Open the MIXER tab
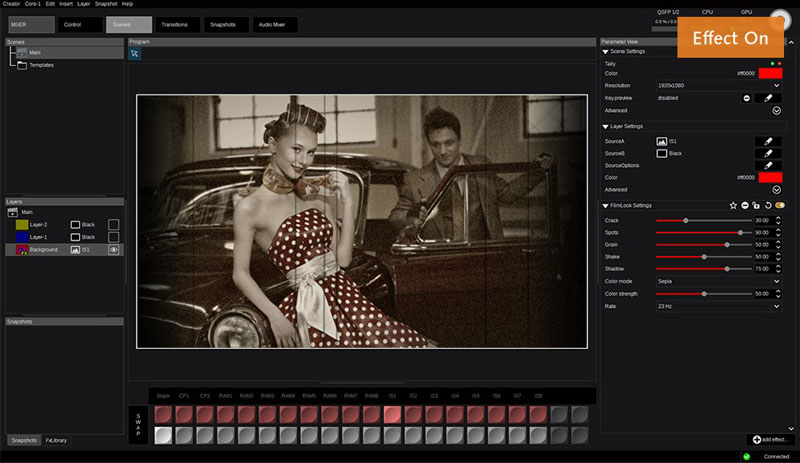This screenshot has width=800, height=463. [31, 25]
